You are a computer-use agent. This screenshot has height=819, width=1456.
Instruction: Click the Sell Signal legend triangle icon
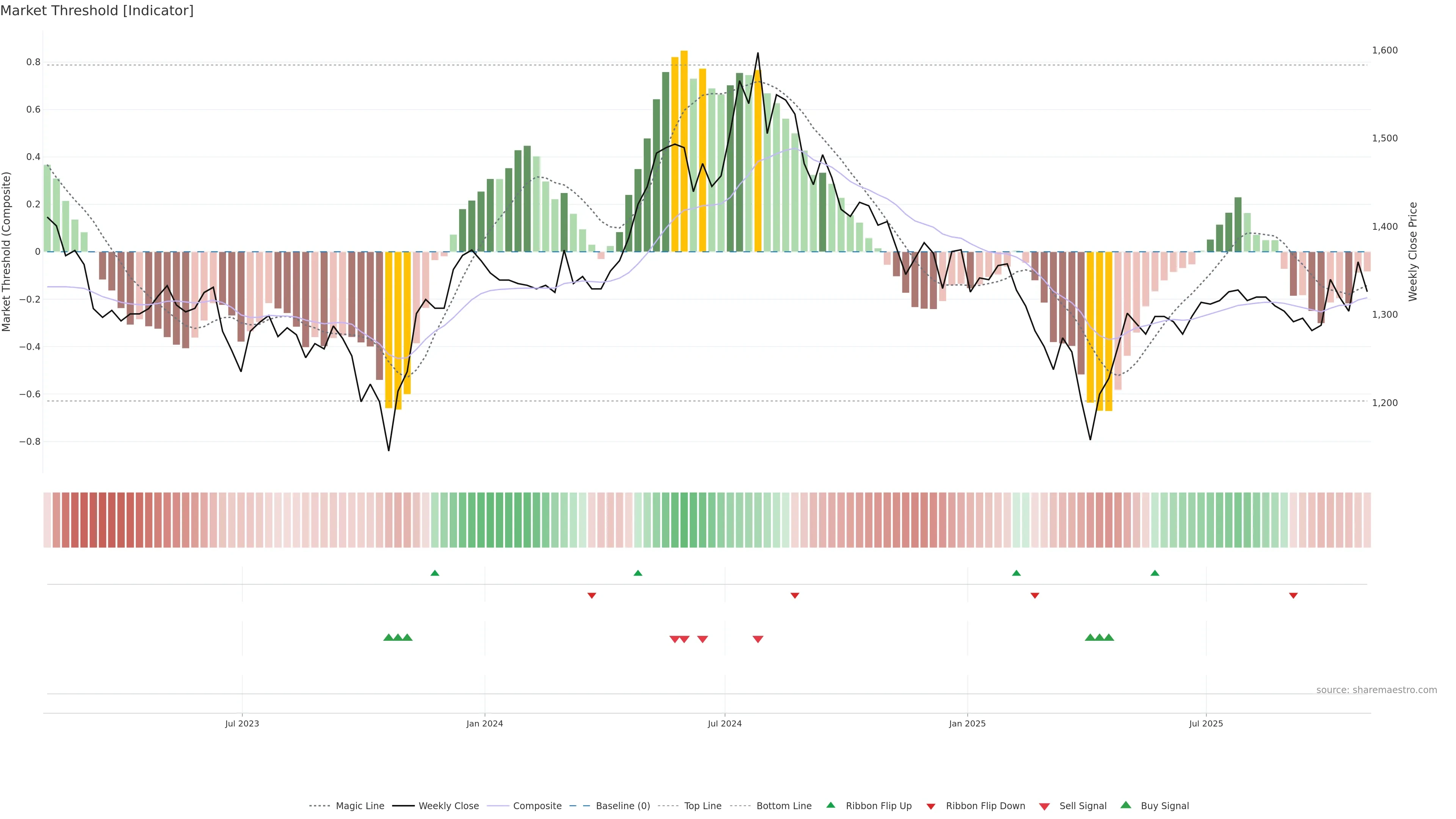click(1045, 806)
